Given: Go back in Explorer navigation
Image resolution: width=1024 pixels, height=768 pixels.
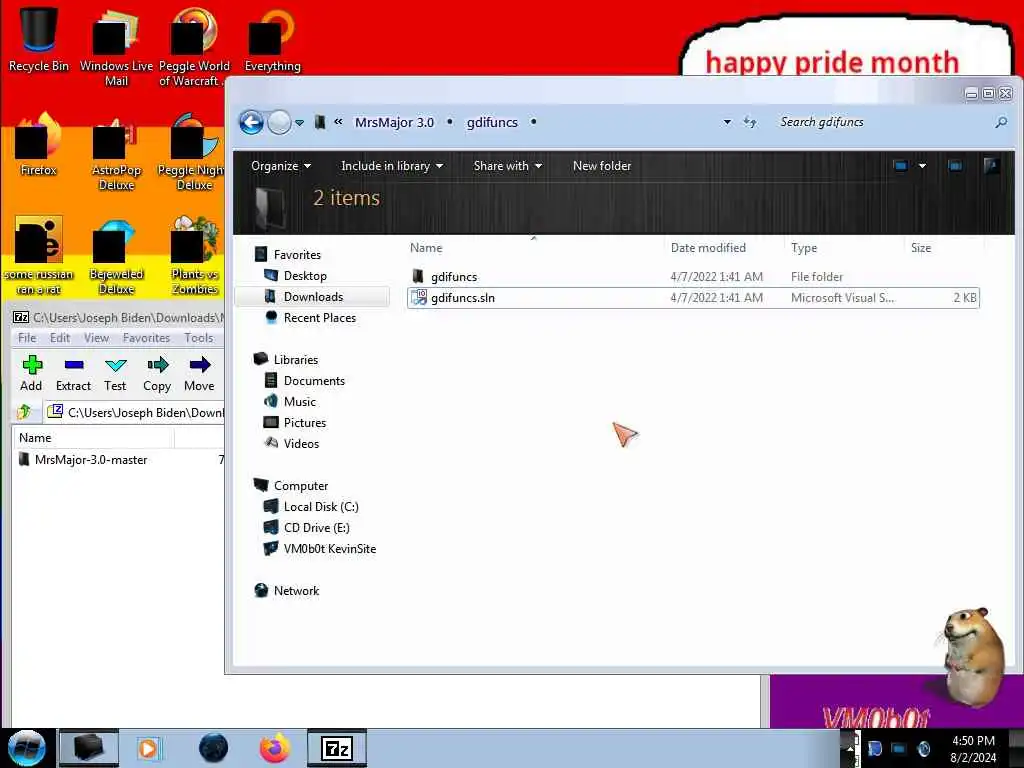Looking at the screenshot, I should (251, 122).
